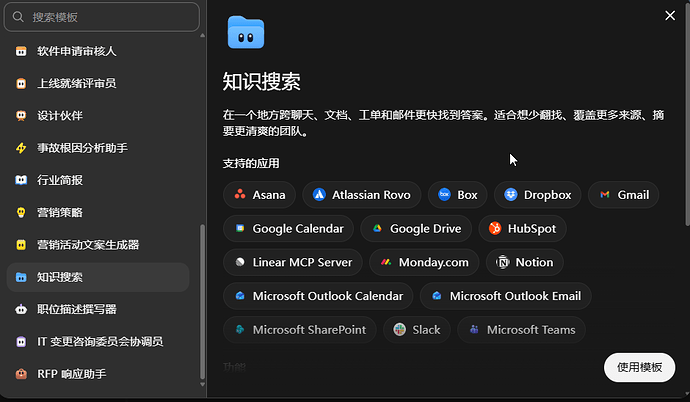Image resolution: width=690 pixels, height=402 pixels.
Task: Open IT 变更咨询委员会协调员 template
Action: click(98, 342)
